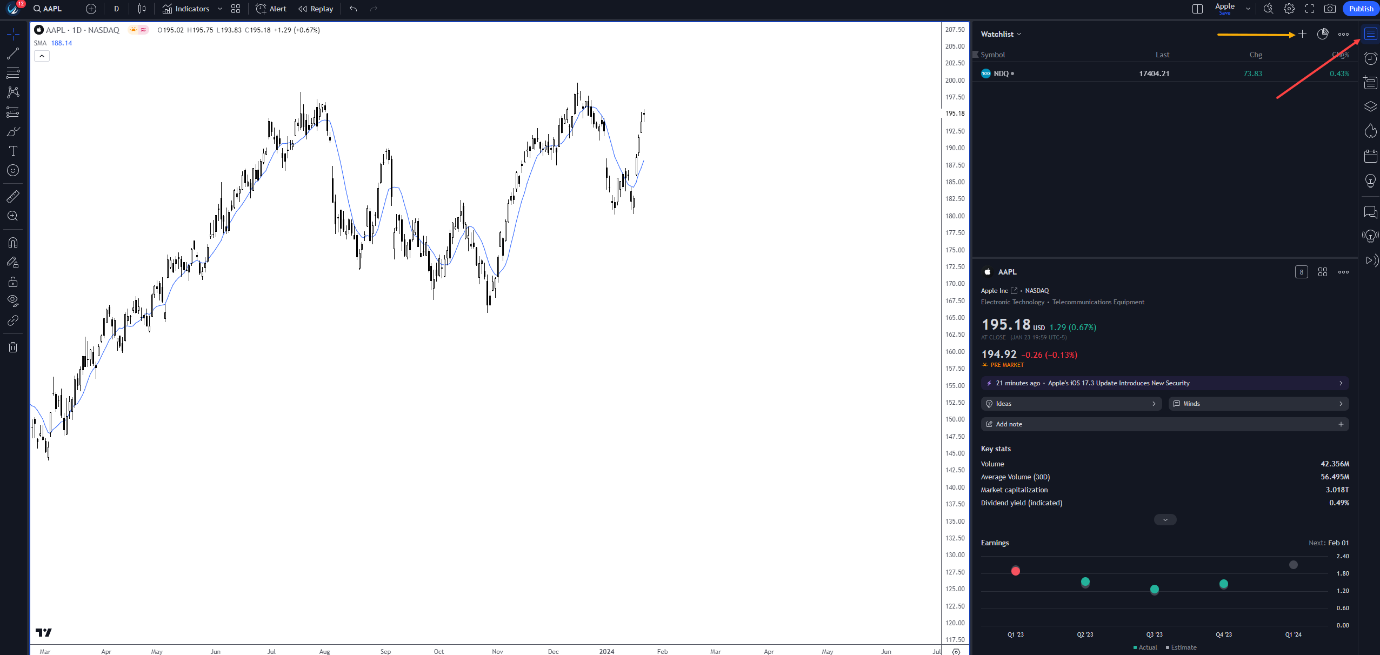The image size is (1380, 655).
Task: Toggle the Estimate earnings legend
Action: pyautogui.click(x=1180, y=647)
